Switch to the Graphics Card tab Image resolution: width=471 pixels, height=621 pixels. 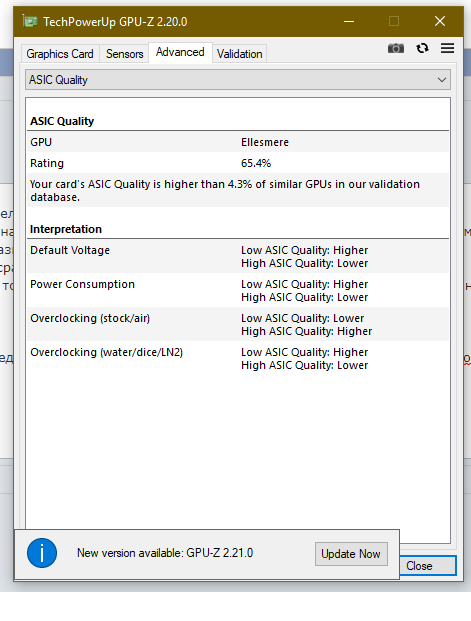point(60,54)
